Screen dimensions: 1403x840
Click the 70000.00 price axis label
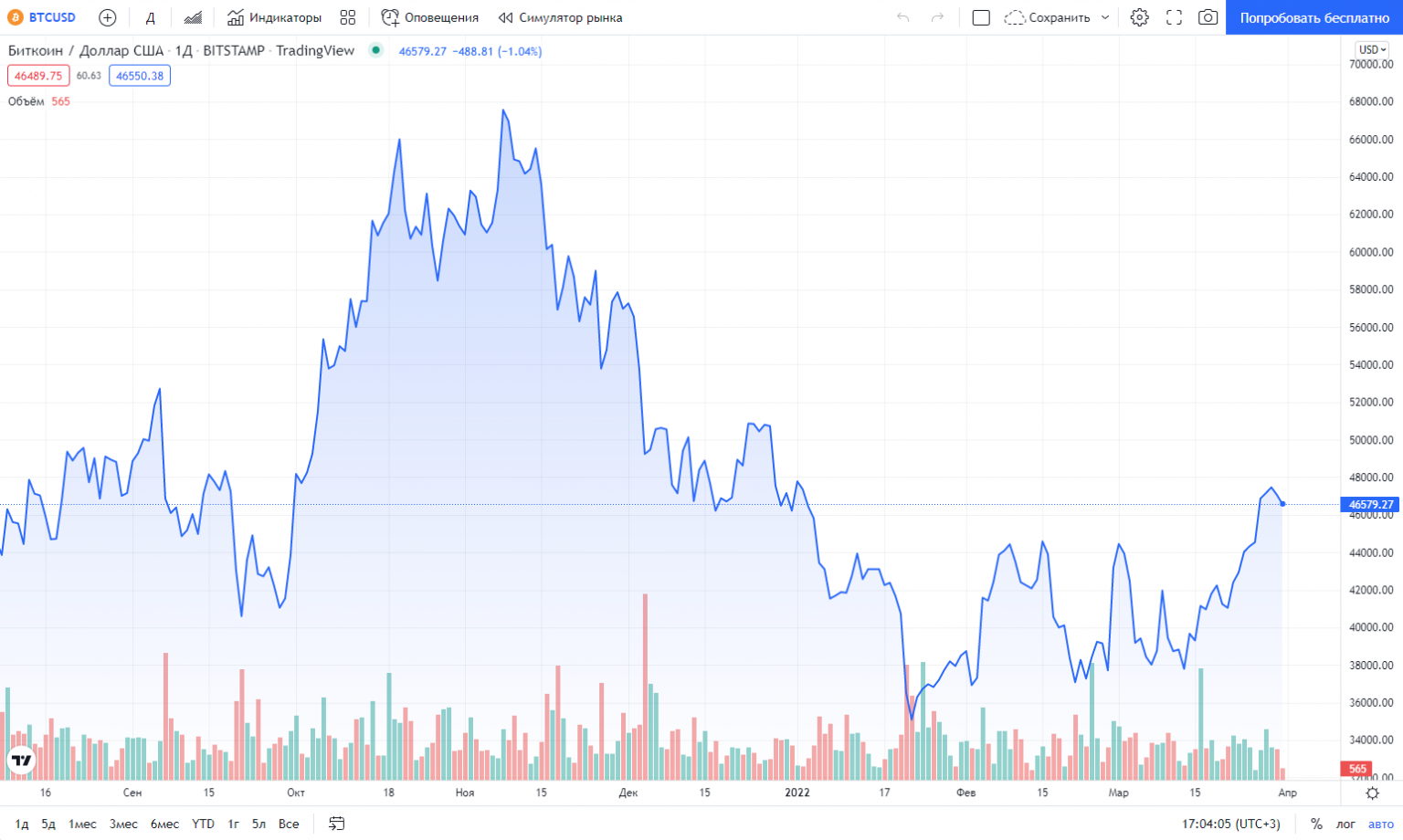tap(1371, 64)
